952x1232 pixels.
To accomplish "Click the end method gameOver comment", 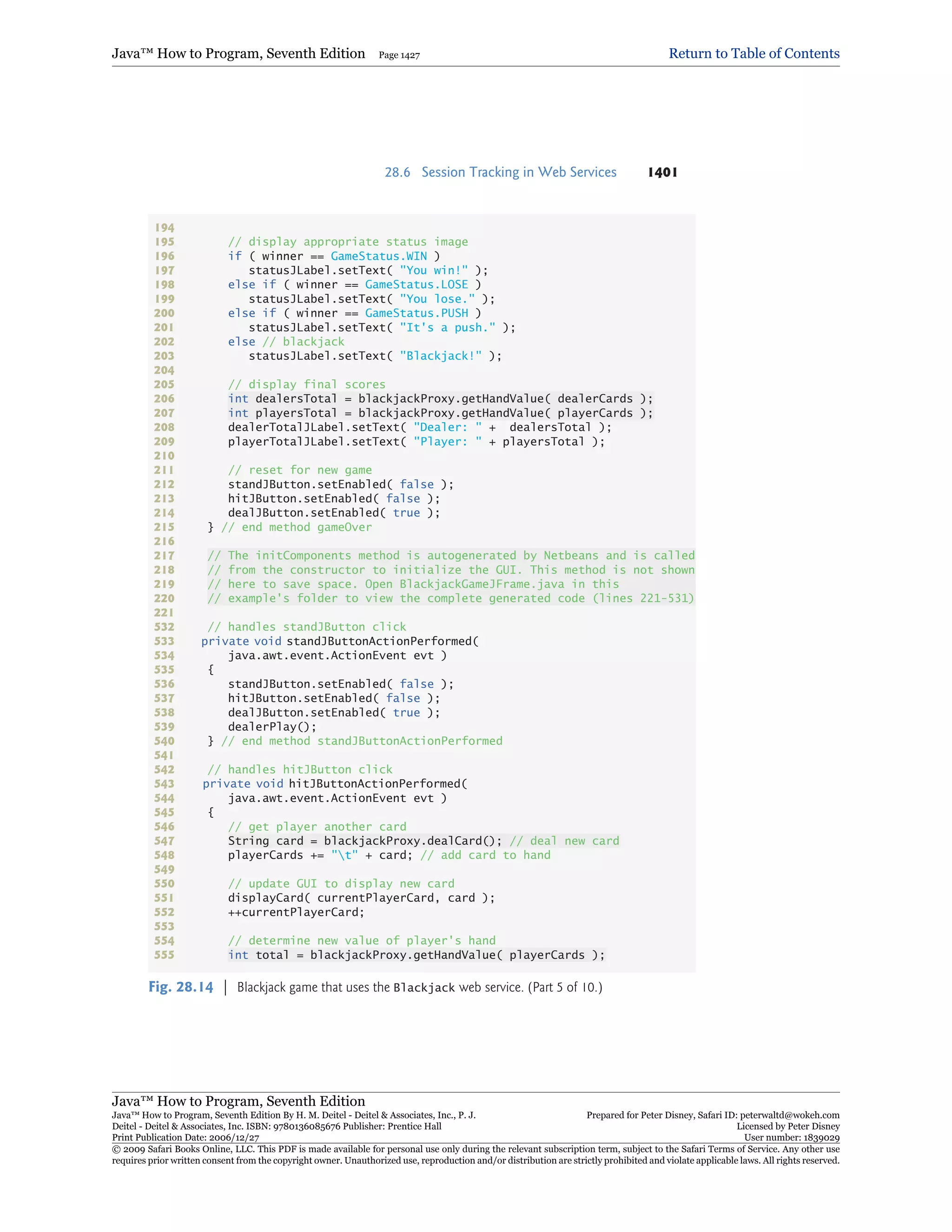I will pyautogui.click(x=296, y=527).
